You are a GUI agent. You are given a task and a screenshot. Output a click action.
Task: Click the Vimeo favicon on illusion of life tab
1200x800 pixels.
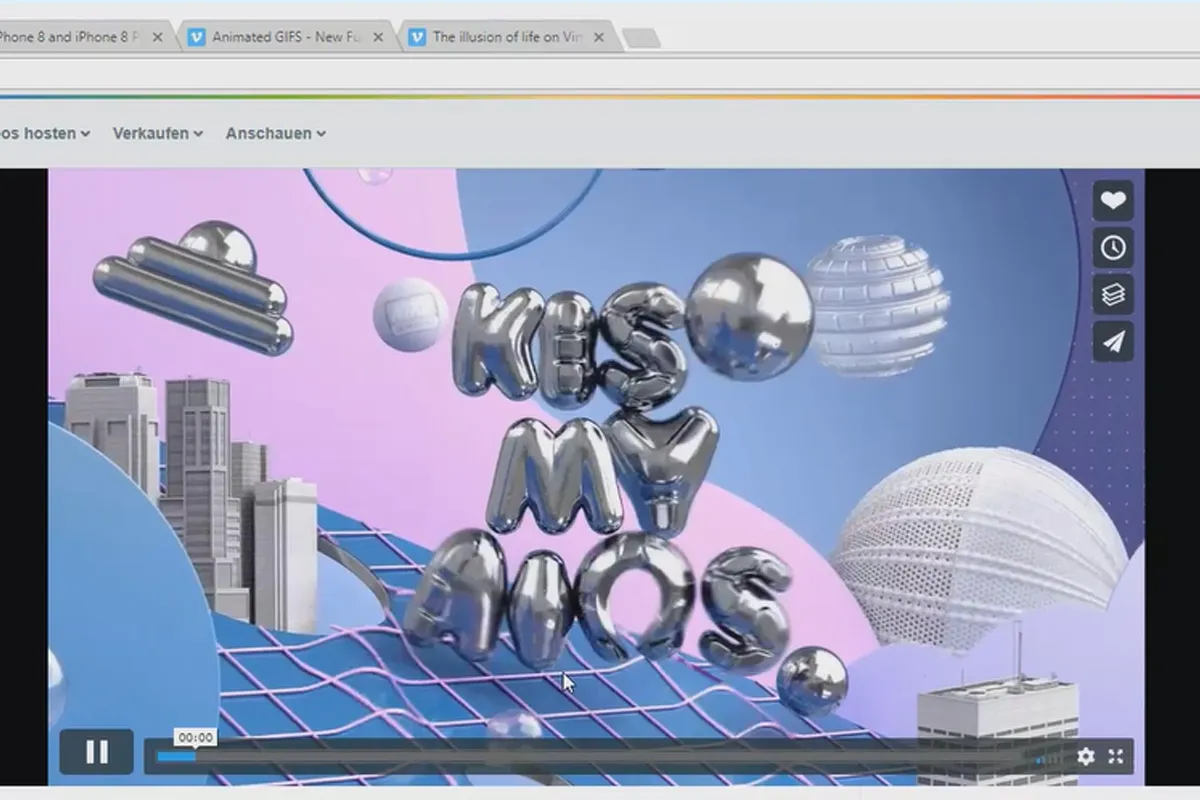(417, 37)
